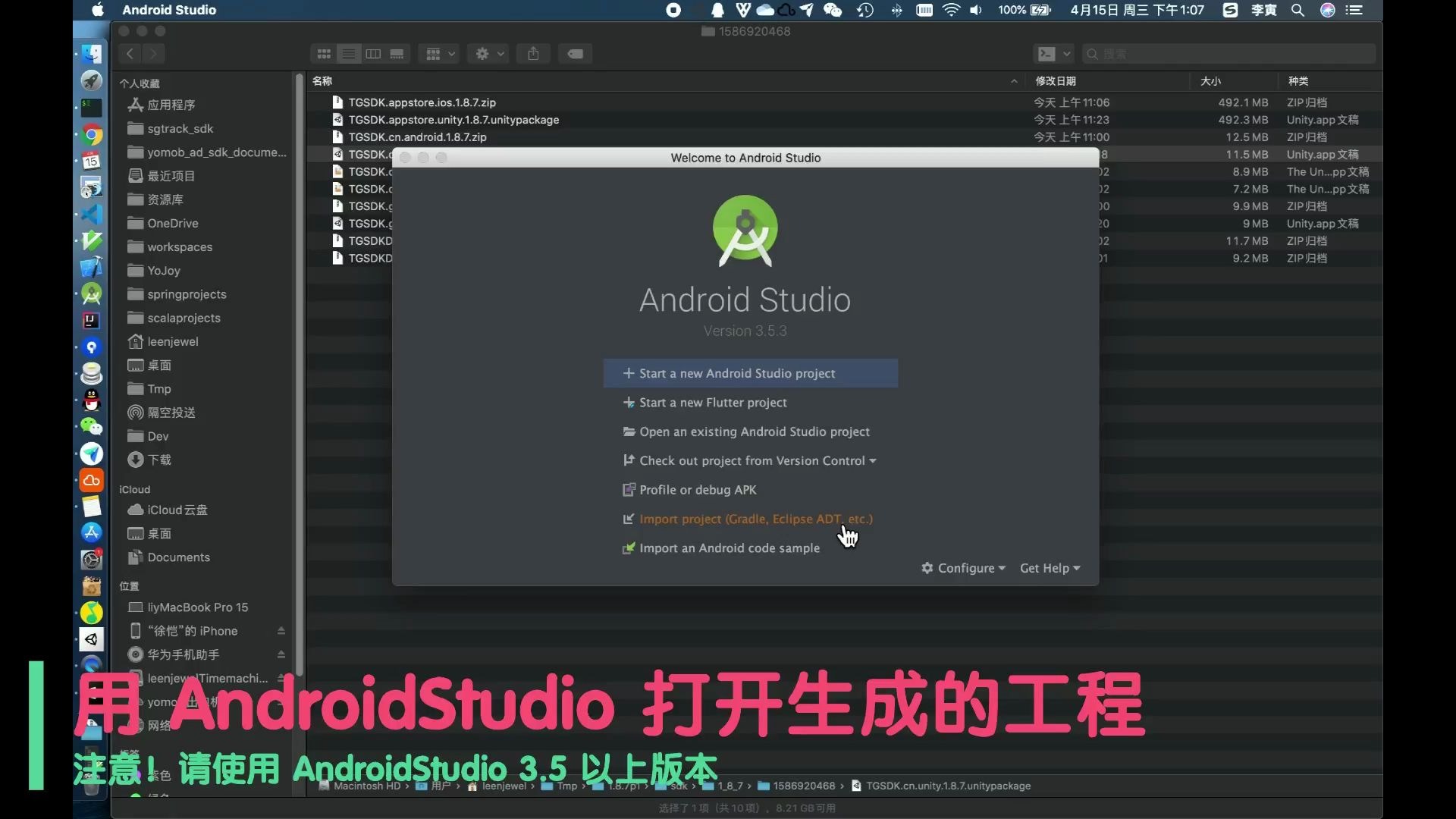Click Finder share button
The width and height of the screenshot is (1456, 819).
click(533, 54)
